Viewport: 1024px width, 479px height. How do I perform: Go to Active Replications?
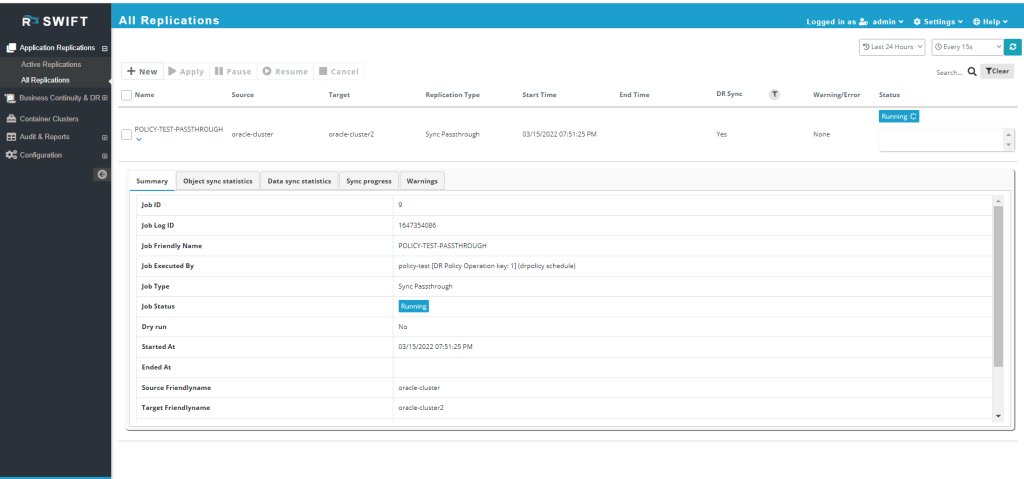click(x=51, y=65)
